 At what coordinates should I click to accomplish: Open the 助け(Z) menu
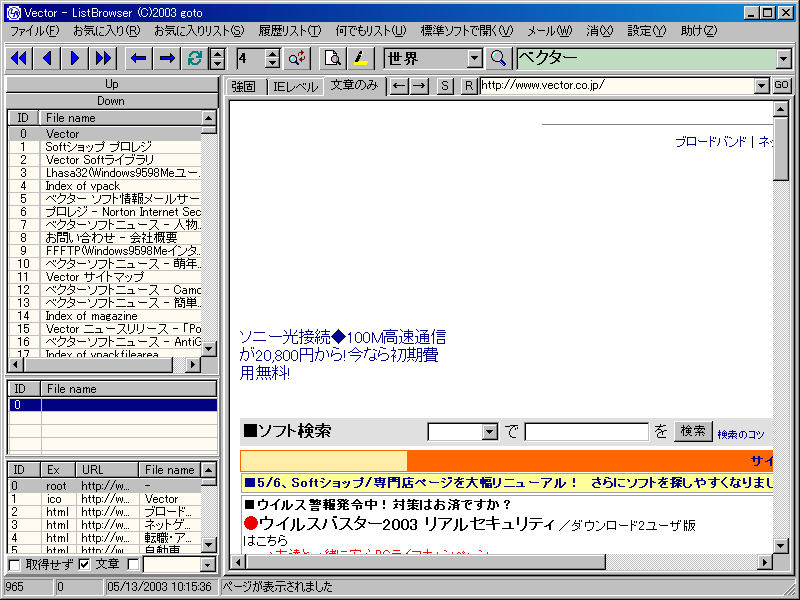[x=698, y=31]
